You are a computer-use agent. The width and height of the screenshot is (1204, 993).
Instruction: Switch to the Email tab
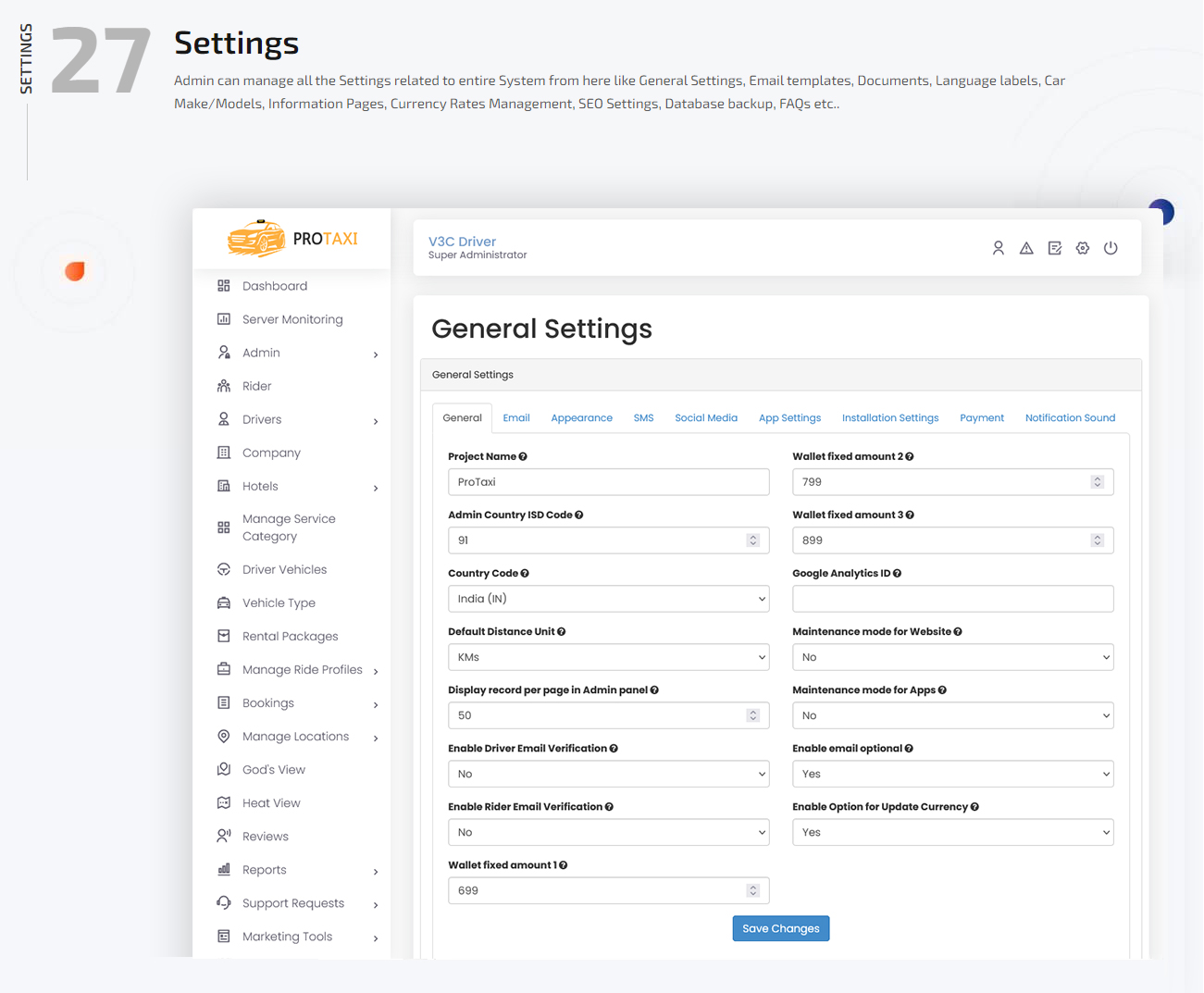click(516, 417)
